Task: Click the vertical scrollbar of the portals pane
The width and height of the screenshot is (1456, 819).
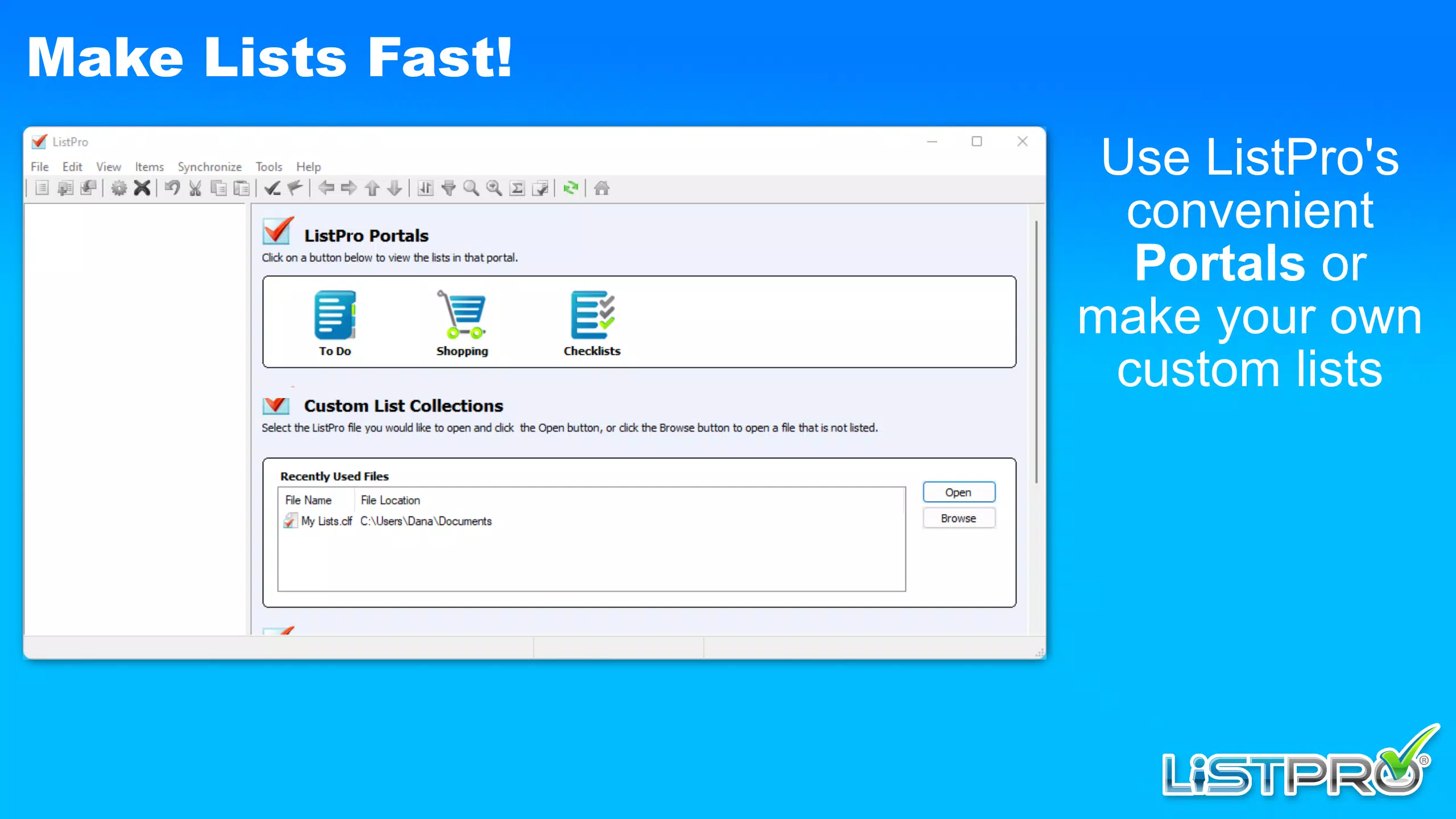Action: point(1036,353)
